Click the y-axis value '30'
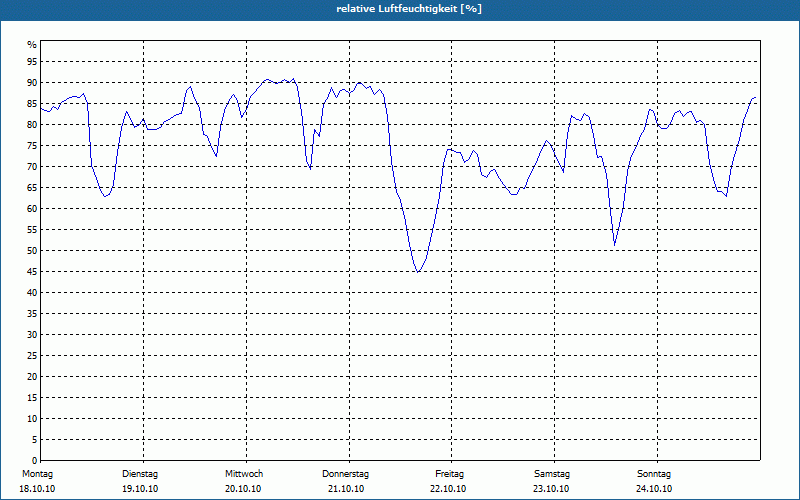The height and width of the screenshot is (500, 800). [x=32, y=335]
